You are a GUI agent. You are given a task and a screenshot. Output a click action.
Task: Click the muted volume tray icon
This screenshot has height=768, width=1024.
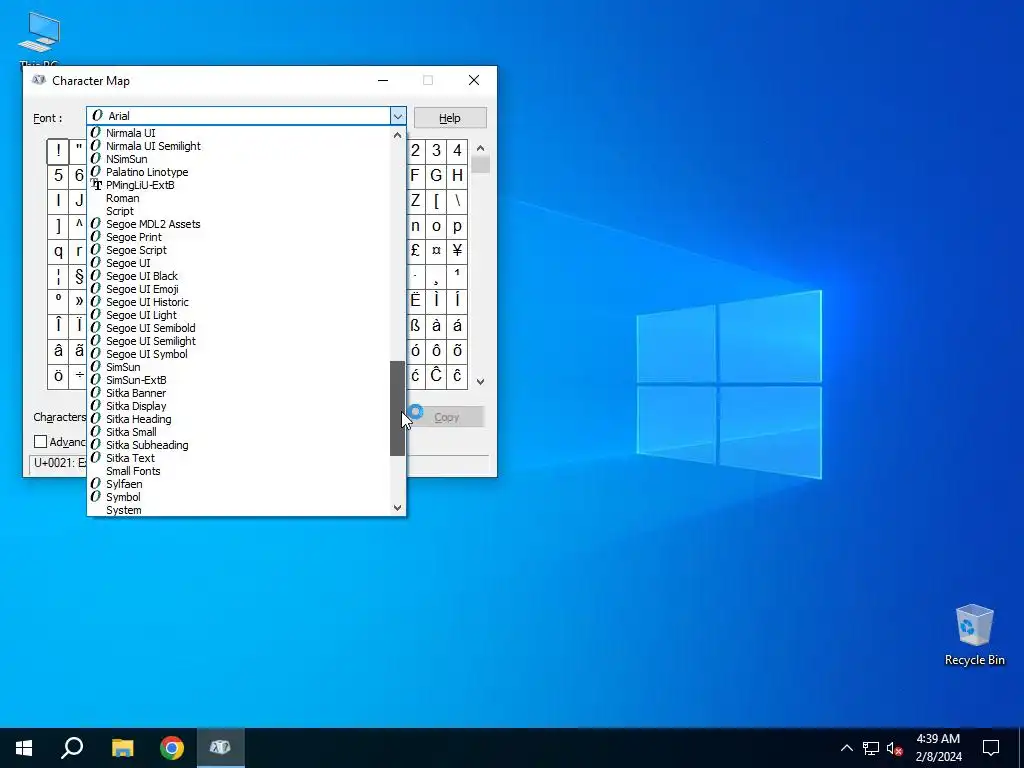coord(895,748)
